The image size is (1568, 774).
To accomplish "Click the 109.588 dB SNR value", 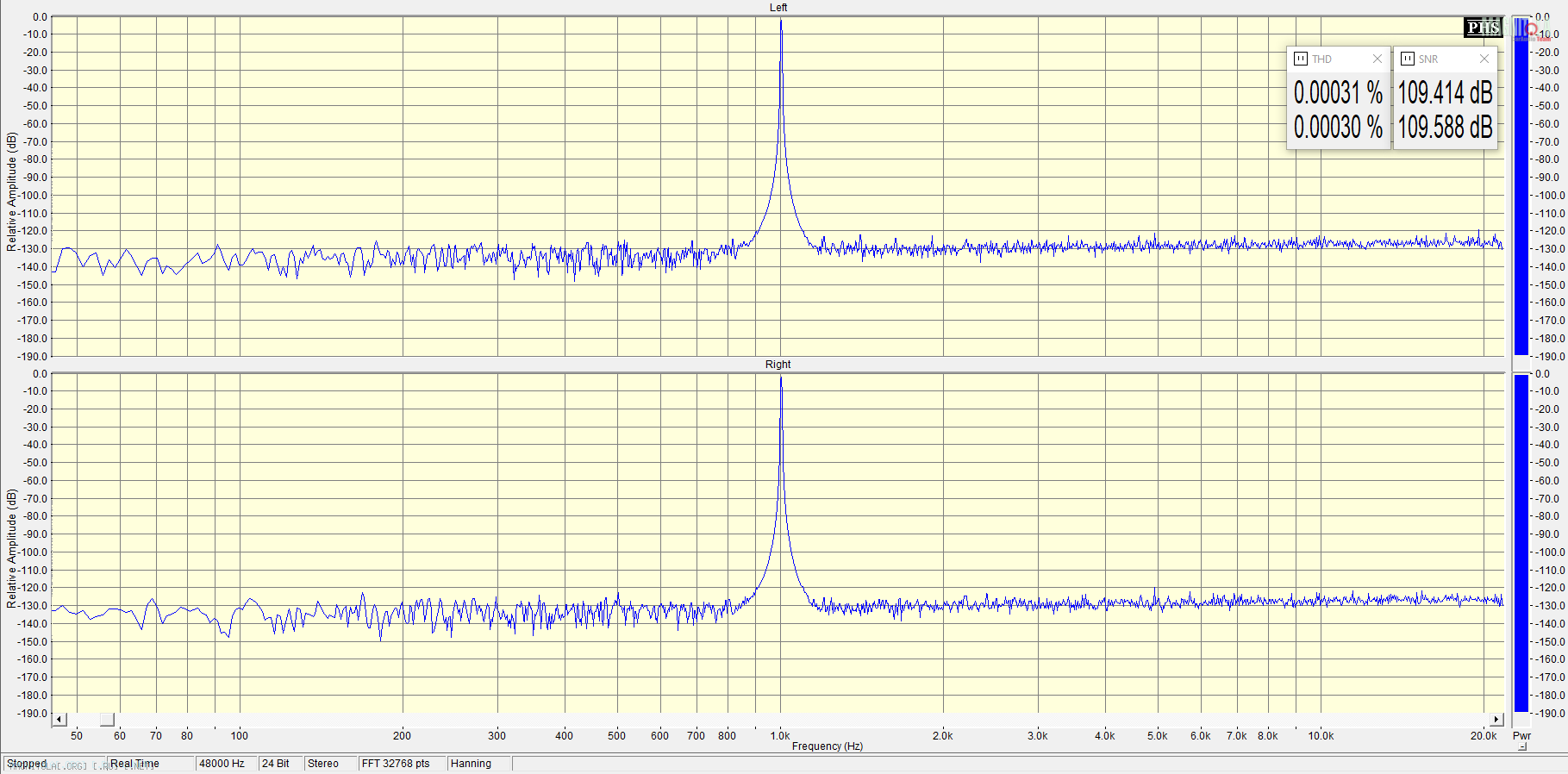I will coord(1445,128).
